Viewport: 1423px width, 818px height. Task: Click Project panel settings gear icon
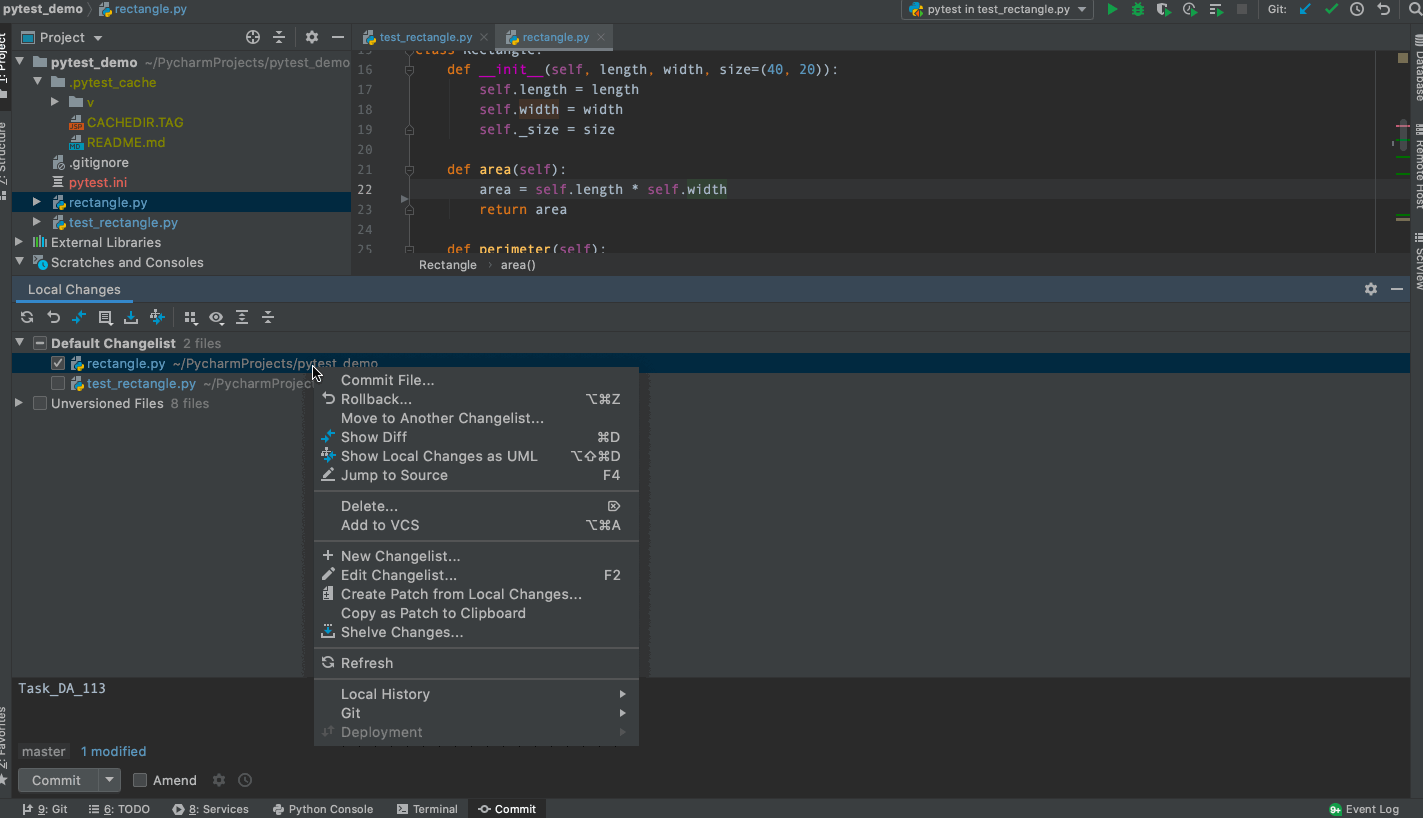[312, 37]
